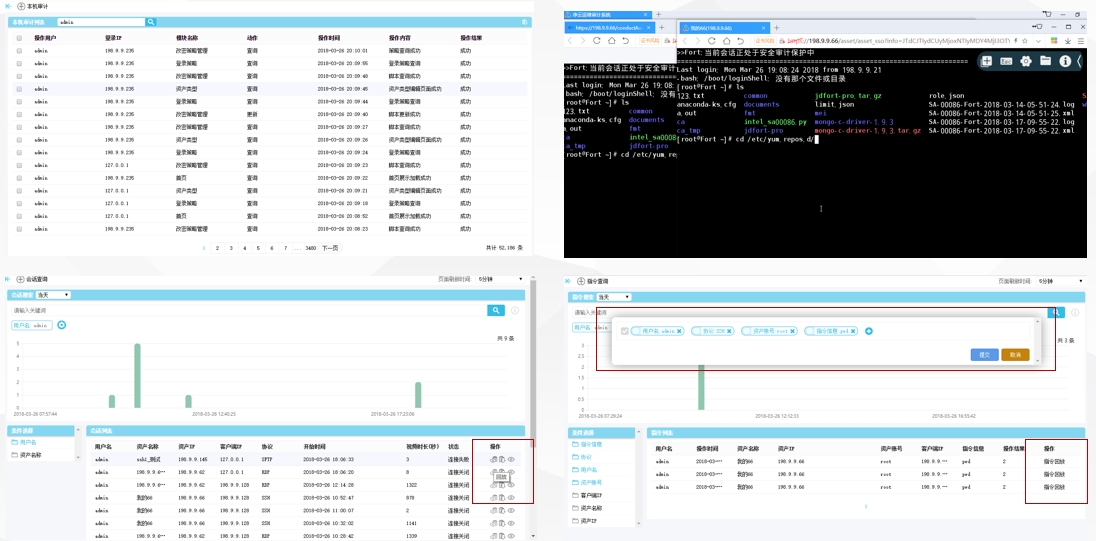Screen dimensions: 1096x541
Task: Open folder icon in terminal floating toolbar
Action: [x=1045, y=62]
